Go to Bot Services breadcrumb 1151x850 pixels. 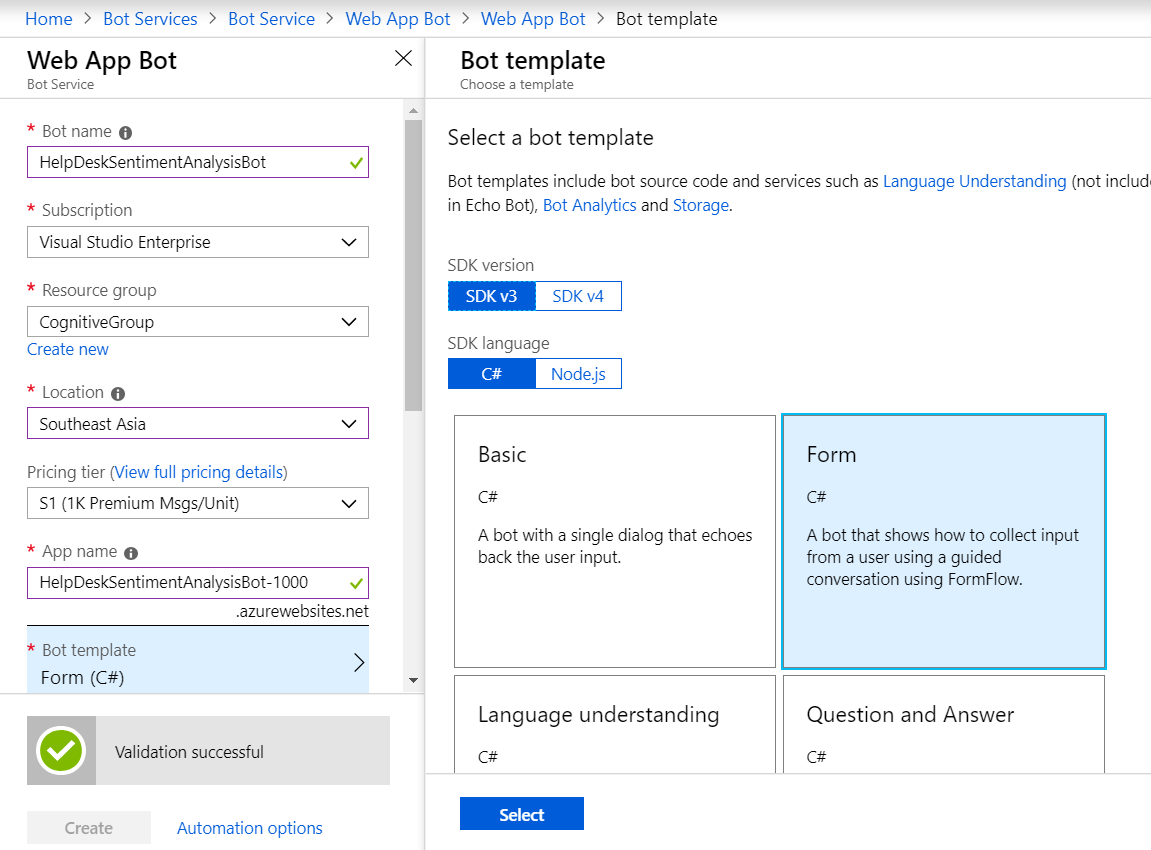pos(150,19)
